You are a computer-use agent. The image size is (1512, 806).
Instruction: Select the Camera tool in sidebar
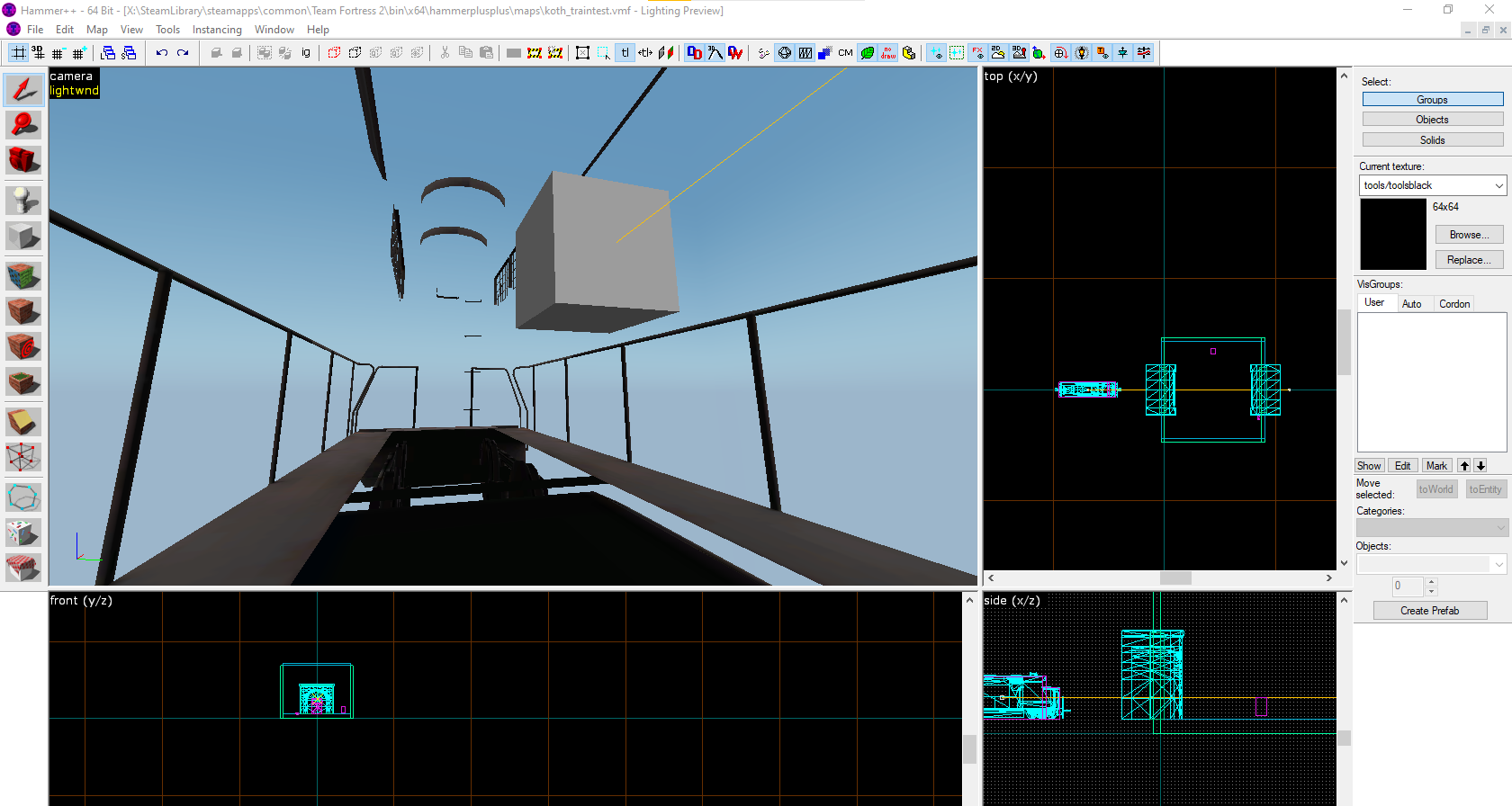tap(23, 160)
